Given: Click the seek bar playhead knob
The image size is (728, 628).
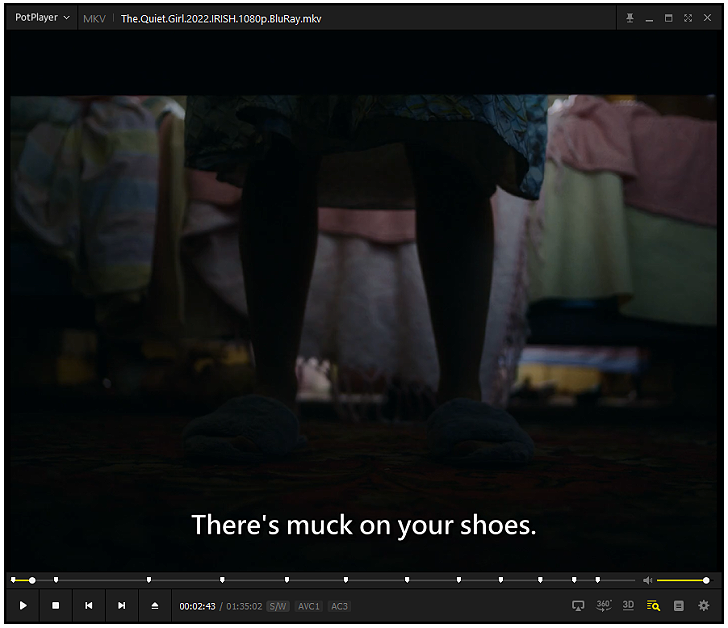Looking at the screenshot, I should [x=32, y=580].
